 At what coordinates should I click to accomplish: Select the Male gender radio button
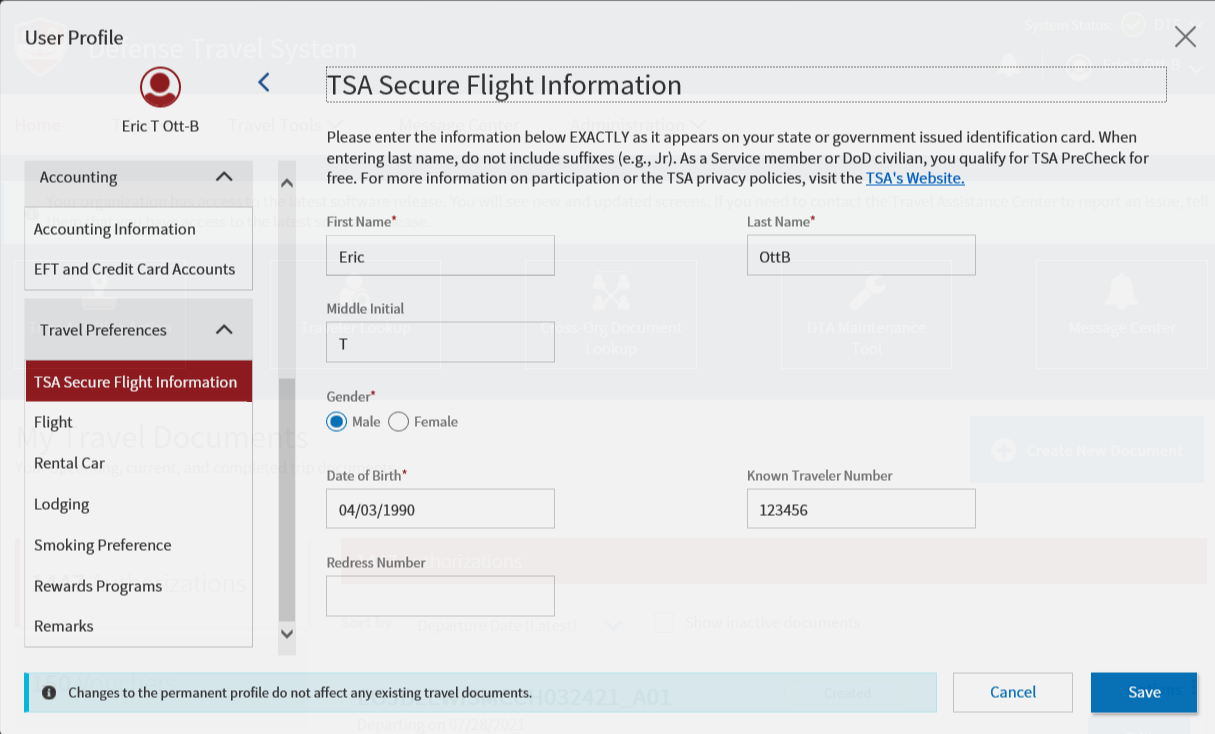click(337, 422)
